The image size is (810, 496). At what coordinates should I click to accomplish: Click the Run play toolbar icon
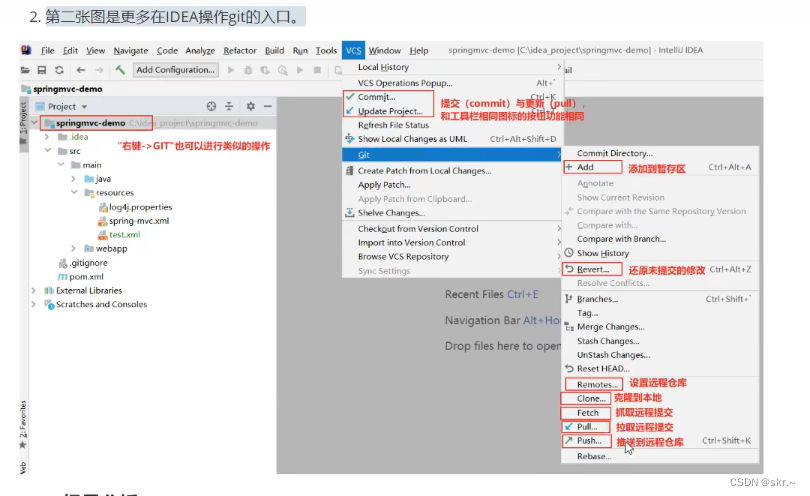[231, 70]
